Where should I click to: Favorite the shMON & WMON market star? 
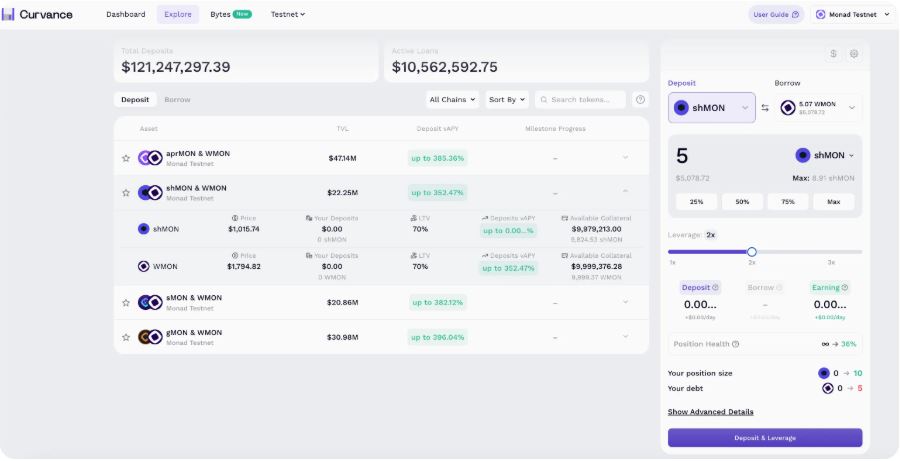click(x=126, y=193)
